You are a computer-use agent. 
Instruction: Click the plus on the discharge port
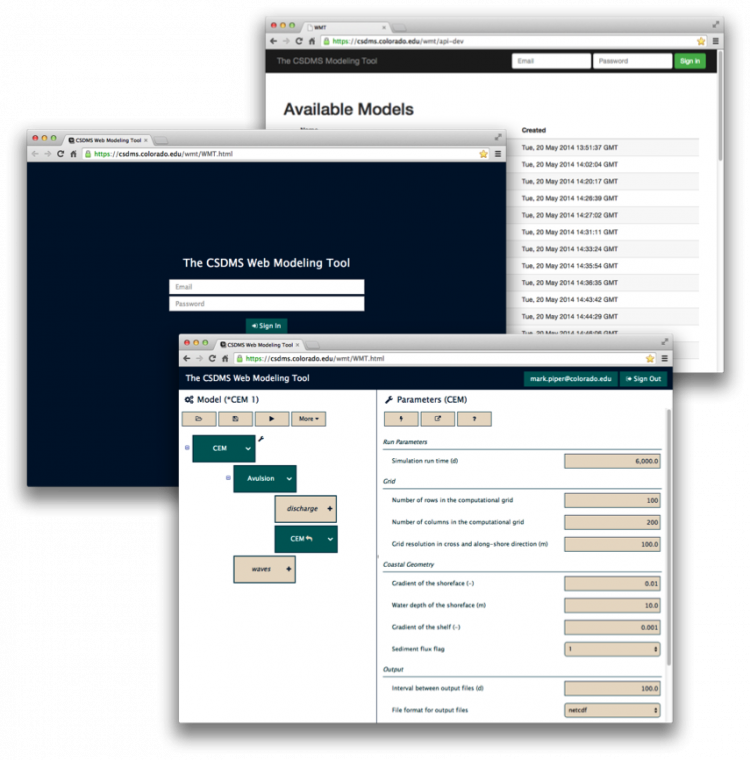click(329, 509)
